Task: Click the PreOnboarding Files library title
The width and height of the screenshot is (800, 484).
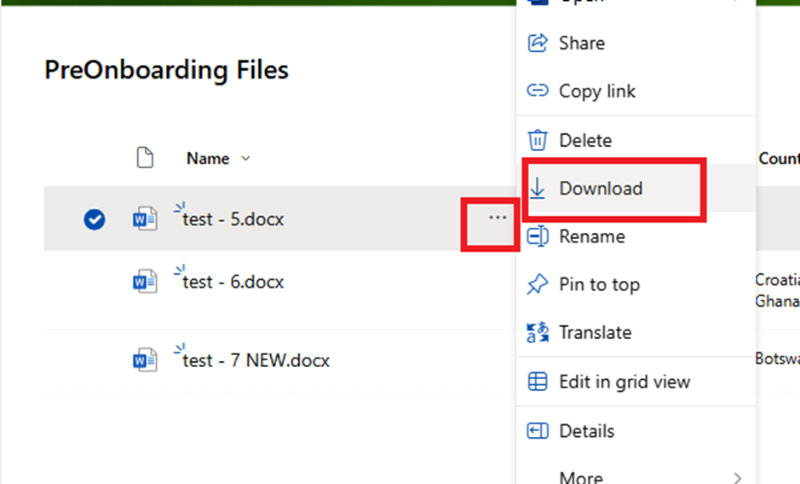Action: pyautogui.click(x=166, y=70)
